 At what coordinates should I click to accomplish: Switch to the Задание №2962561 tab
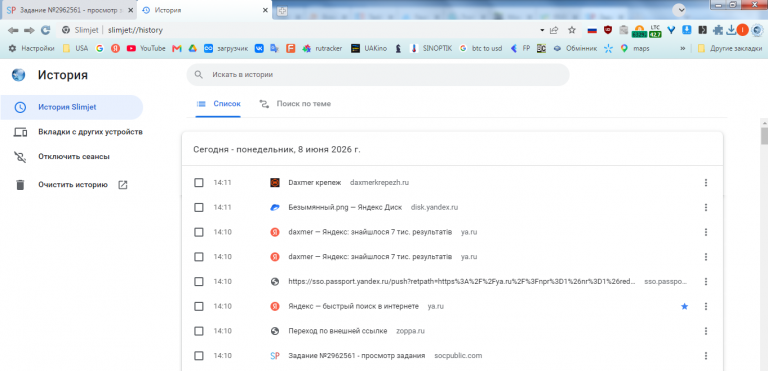click(x=69, y=10)
